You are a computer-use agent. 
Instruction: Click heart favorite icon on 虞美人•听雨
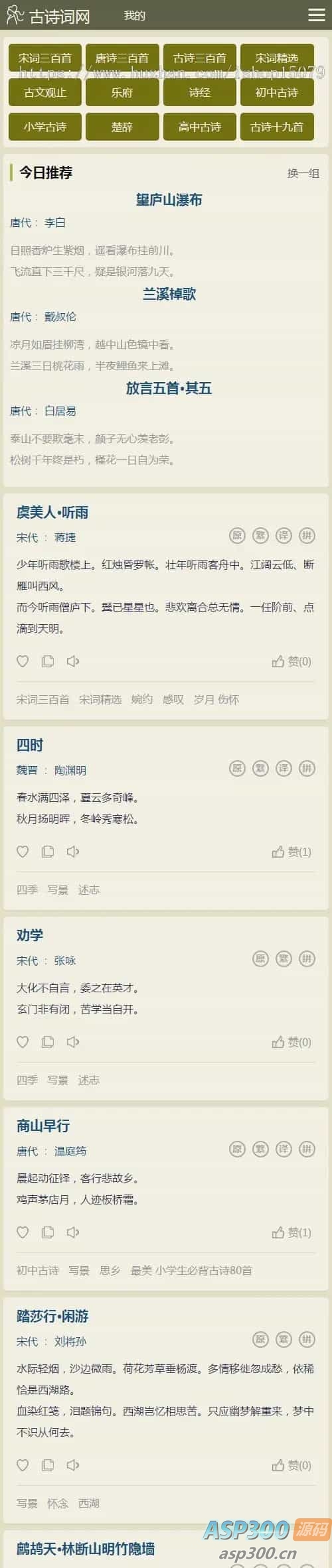click(23, 661)
